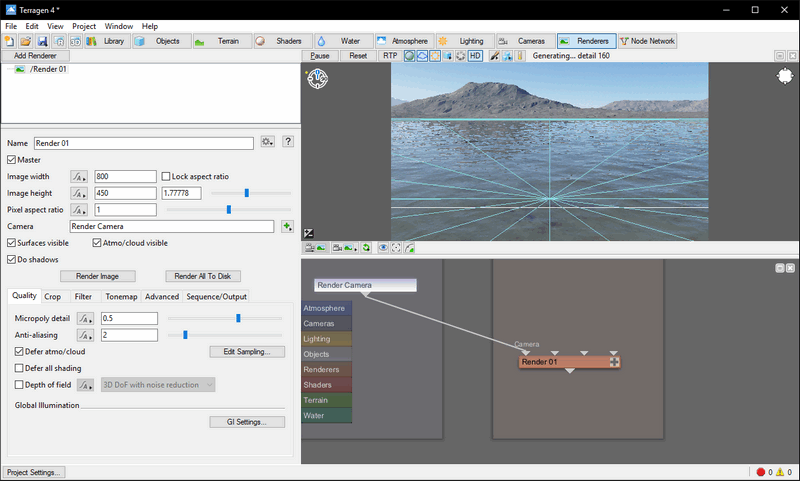Viewport: 800px width, 481px height.
Task: Open the 3D preview window icon
Action: [x=76, y=41]
